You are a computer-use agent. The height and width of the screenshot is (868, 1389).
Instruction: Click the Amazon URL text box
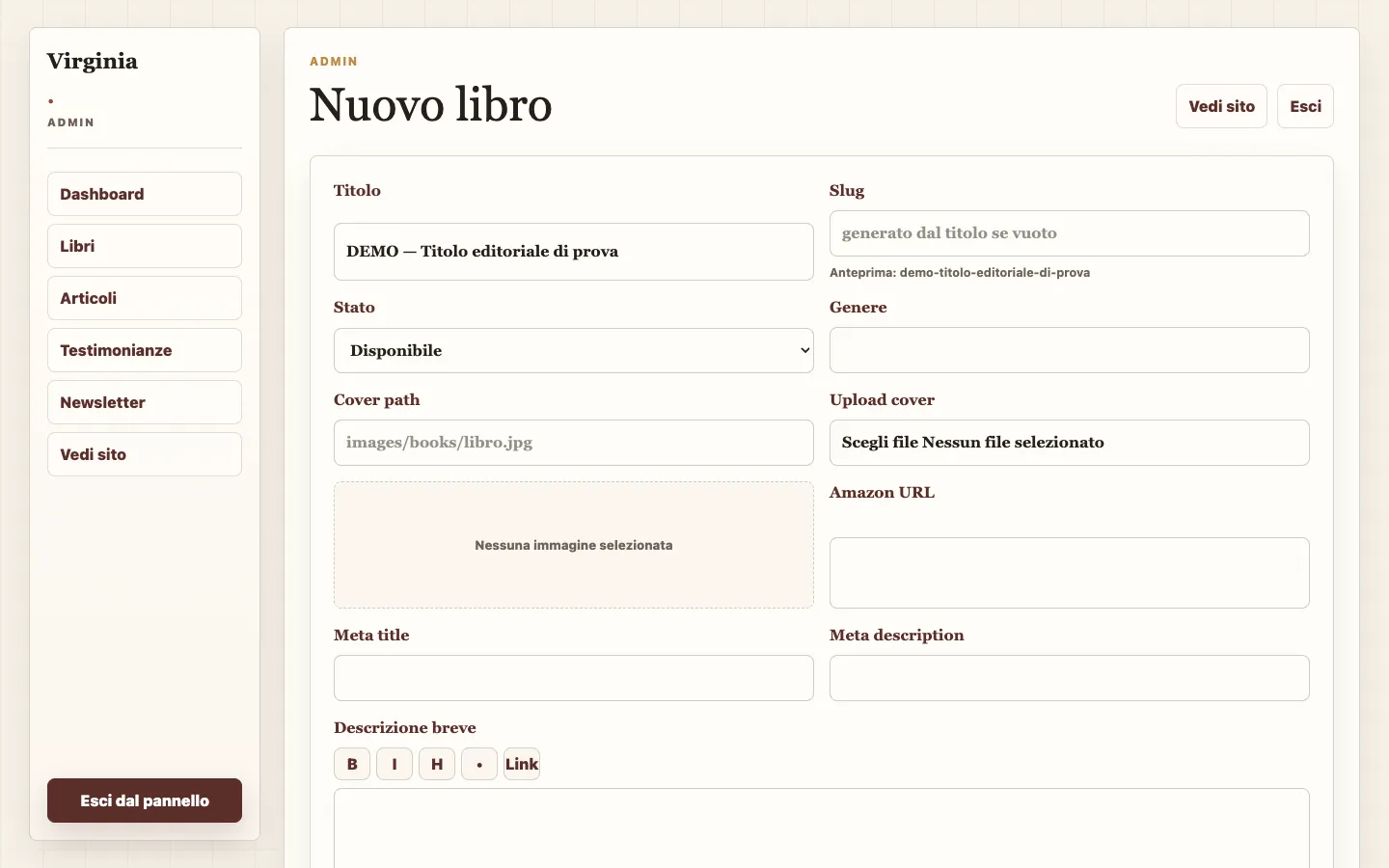pyautogui.click(x=1070, y=573)
